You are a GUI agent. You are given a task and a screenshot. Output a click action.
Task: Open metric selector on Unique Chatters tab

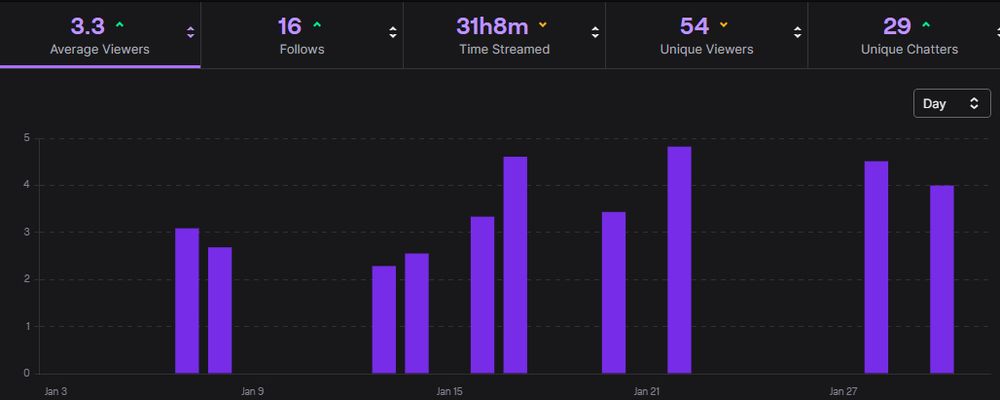click(x=996, y=33)
